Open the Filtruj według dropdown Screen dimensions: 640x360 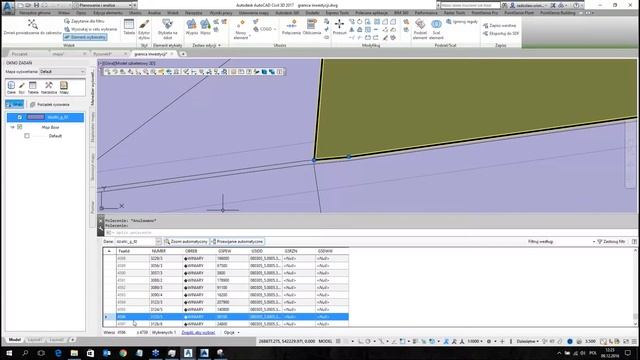[594, 242]
